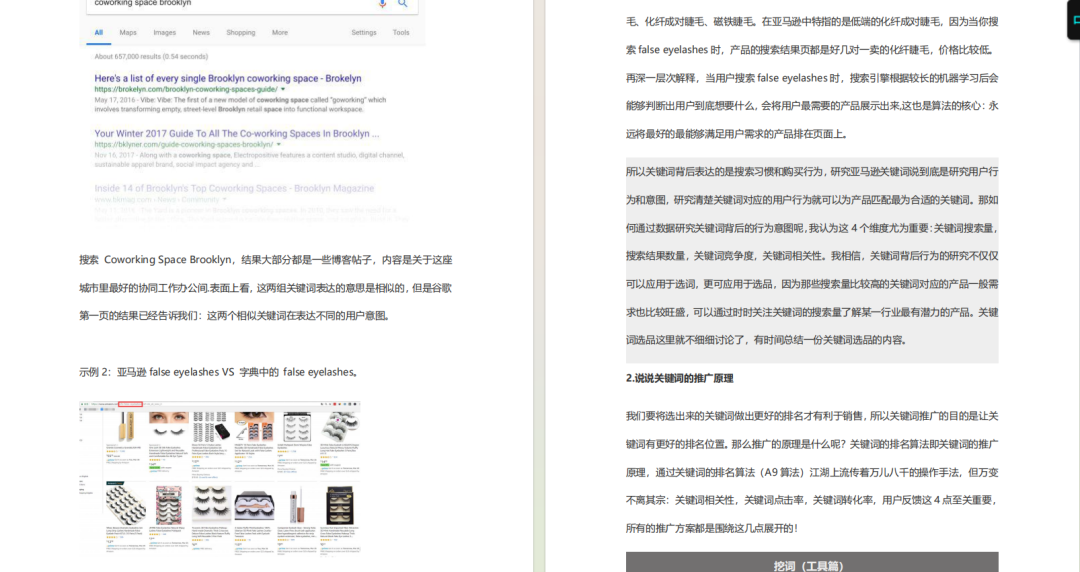Viewport: 1080px width, 572px height.
Task: Click the Amazon false eyelashes screenshot
Action: click(220, 479)
